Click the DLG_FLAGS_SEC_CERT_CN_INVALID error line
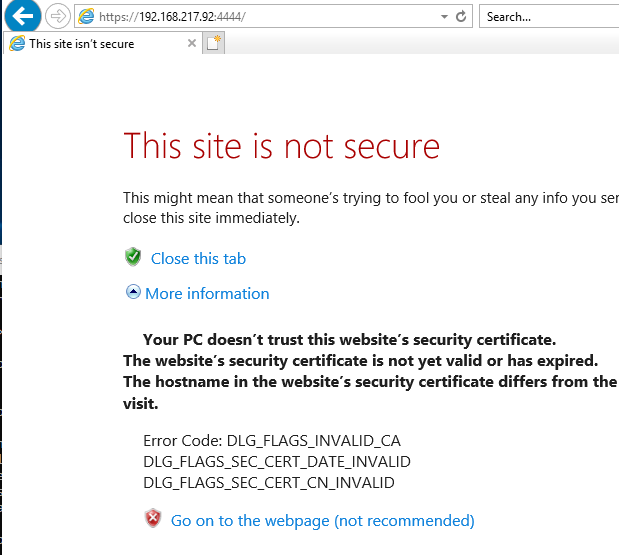619x555 pixels. (268, 483)
